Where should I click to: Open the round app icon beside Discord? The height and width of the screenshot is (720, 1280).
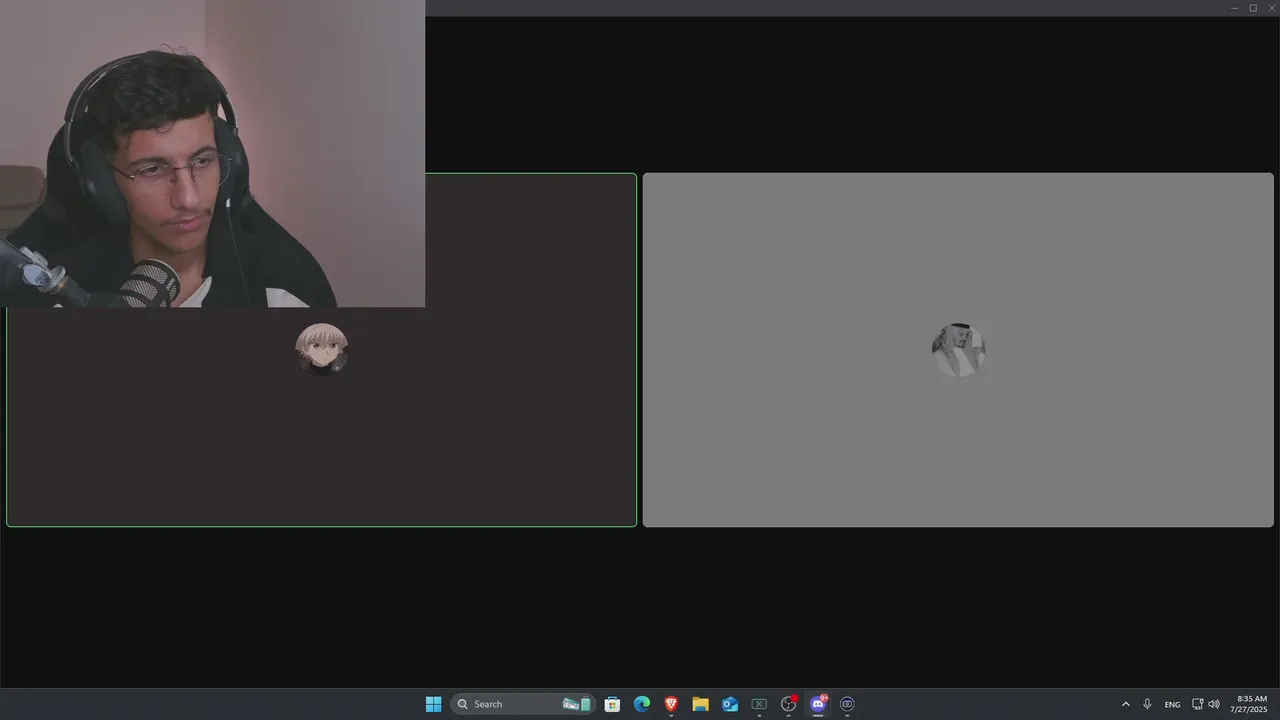847,704
